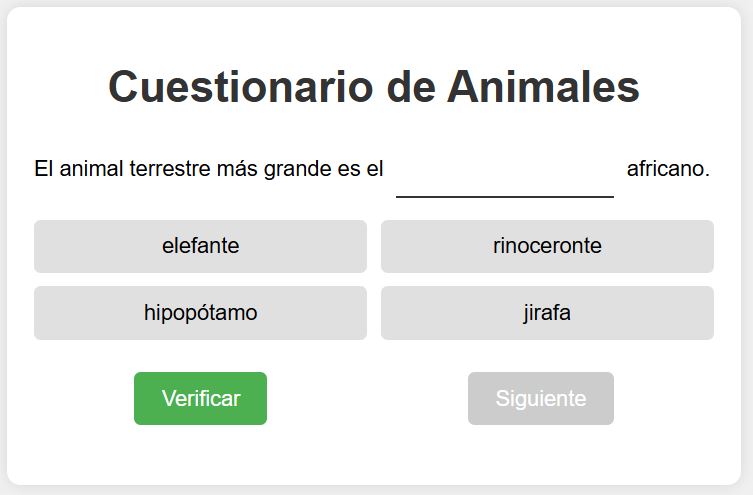Click the Cuestionario de Animales heading
Image resolution: width=753 pixels, height=495 pixels.
tap(374, 87)
